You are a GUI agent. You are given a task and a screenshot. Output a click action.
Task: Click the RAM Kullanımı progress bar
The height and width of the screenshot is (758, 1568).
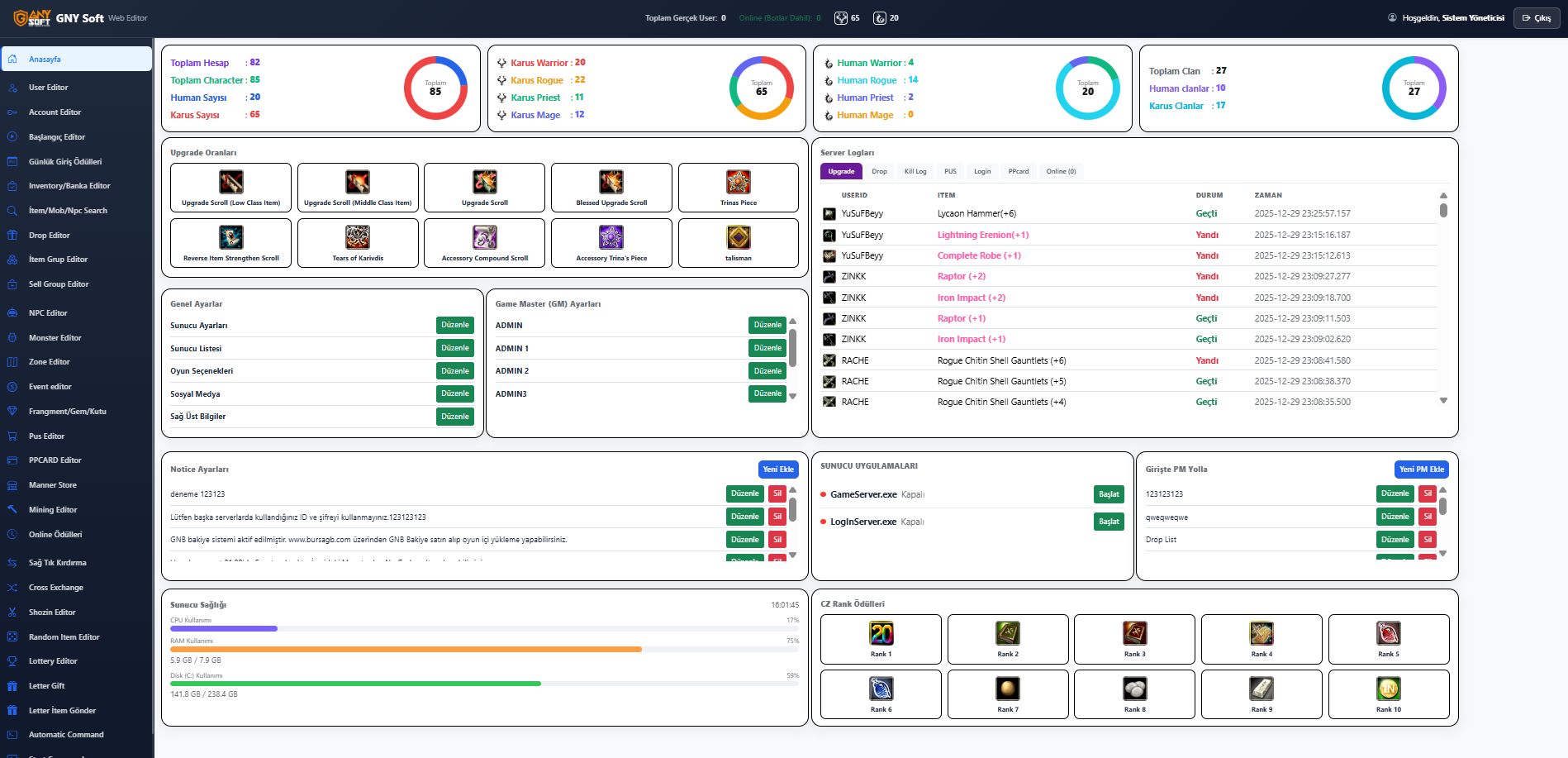click(485, 650)
